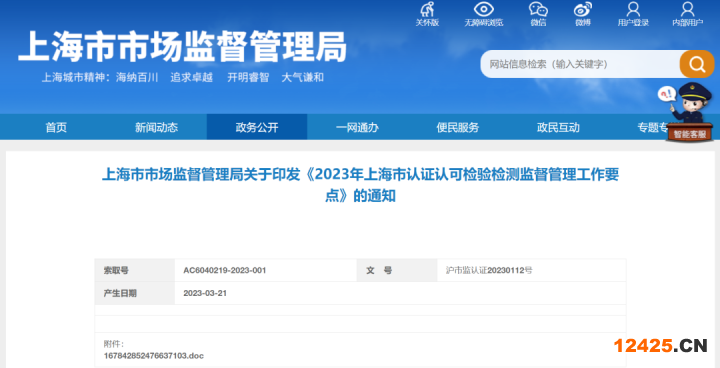Open the 新闻动态 nav tab

tap(156, 127)
